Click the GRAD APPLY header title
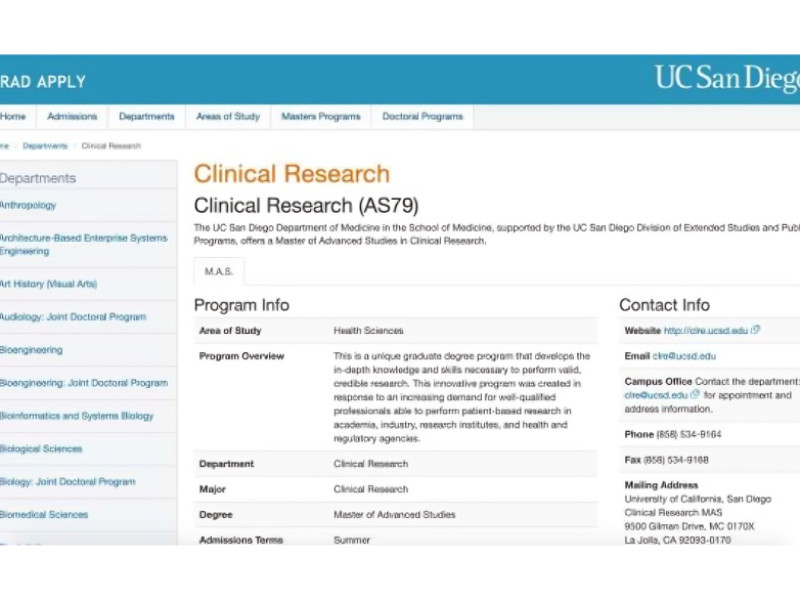 point(43,82)
